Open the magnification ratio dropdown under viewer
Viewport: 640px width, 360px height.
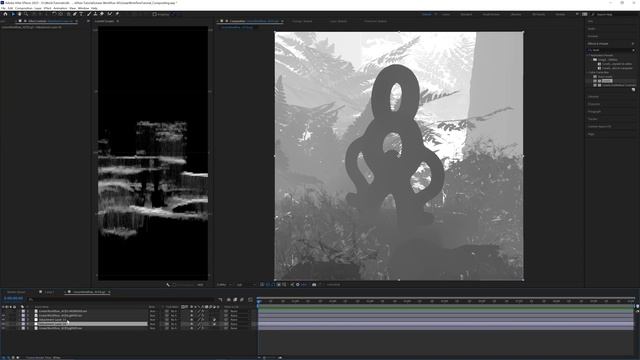[224, 284]
